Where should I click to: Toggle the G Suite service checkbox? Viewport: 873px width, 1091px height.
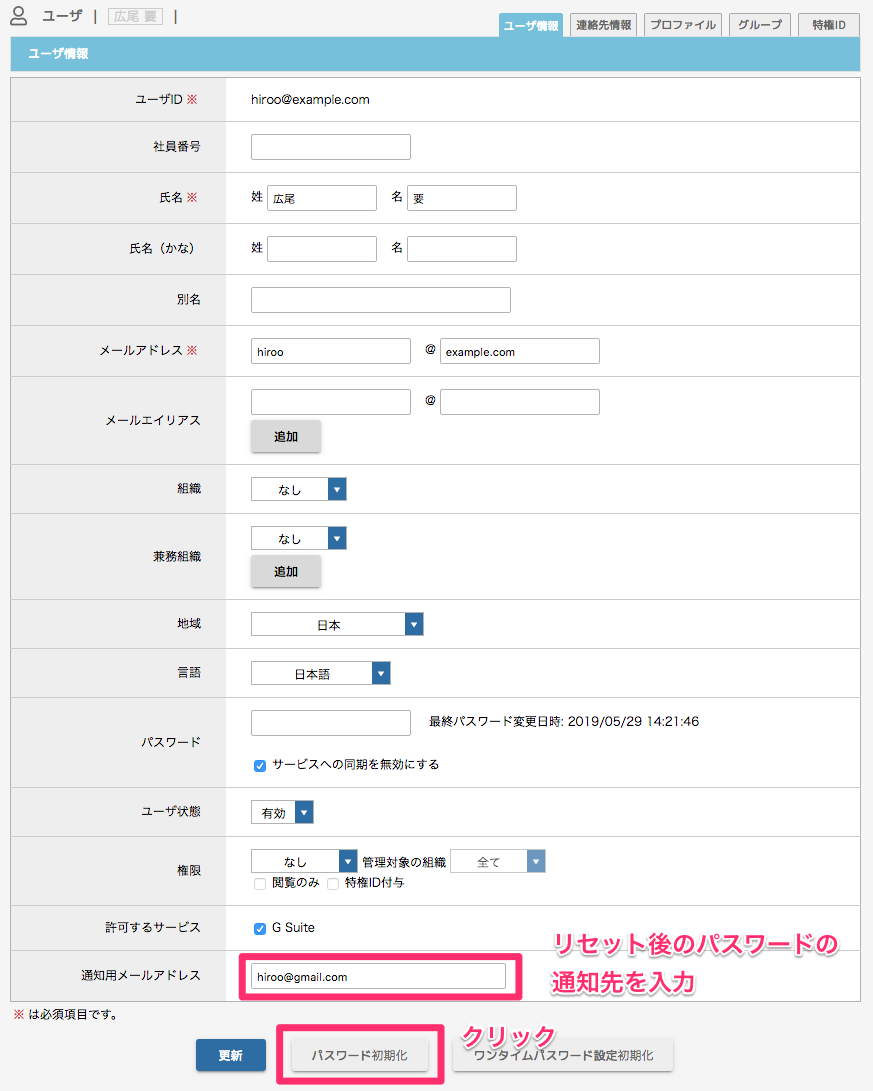(x=260, y=929)
